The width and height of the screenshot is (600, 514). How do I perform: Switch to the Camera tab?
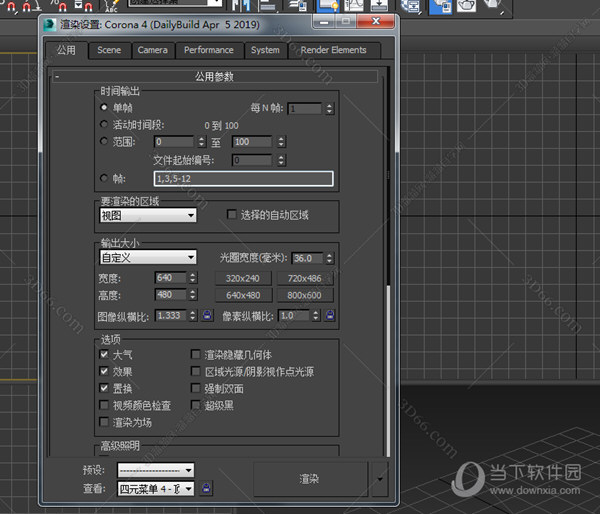click(x=153, y=50)
